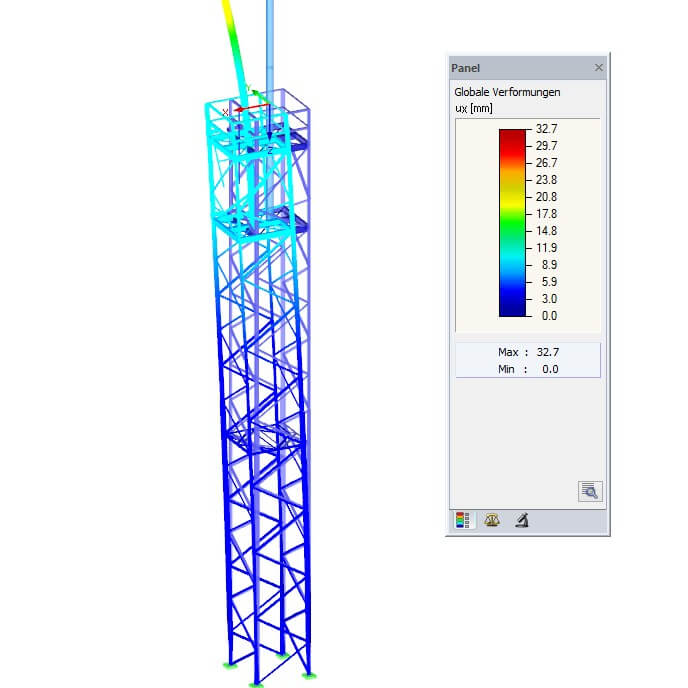Open the filter microscope tab in Panel
Viewport: 688px width, 688px height.
[521, 520]
